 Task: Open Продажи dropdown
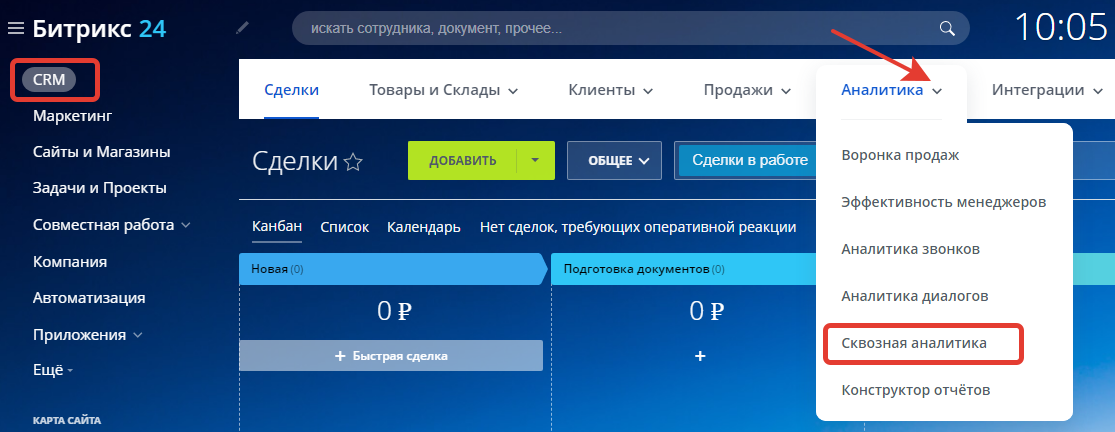click(x=747, y=90)
